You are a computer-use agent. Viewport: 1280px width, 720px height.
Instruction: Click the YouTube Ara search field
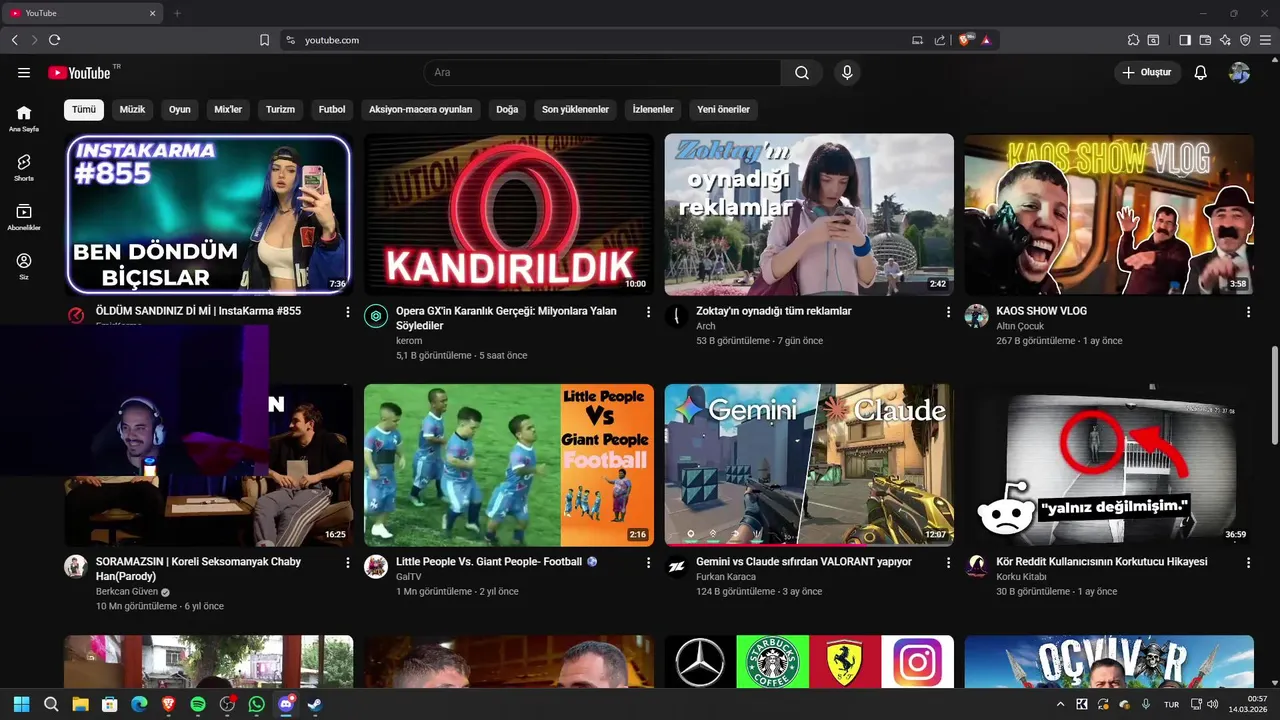click(603, 73)
